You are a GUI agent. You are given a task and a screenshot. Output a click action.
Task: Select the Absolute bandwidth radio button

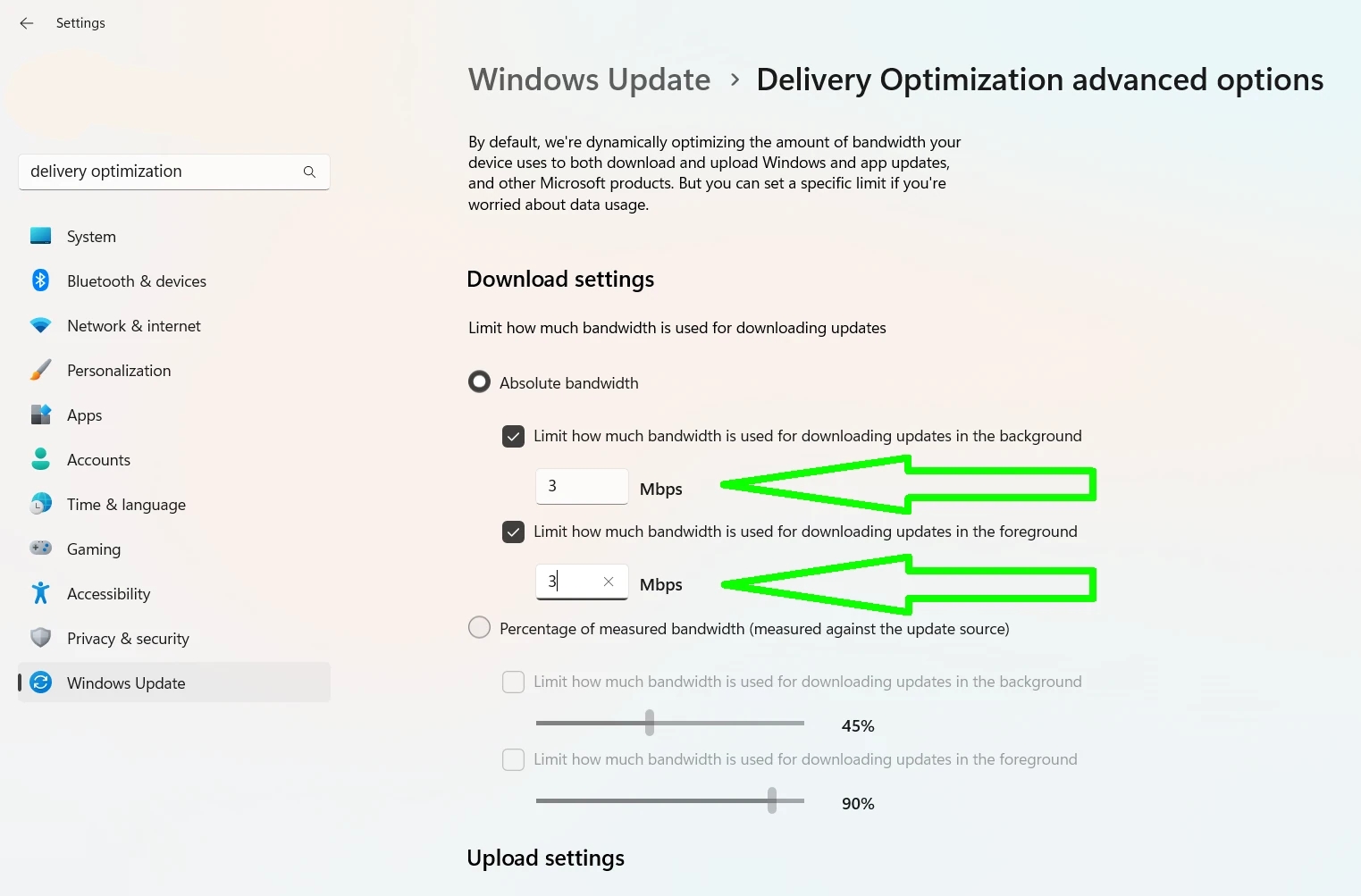(480, 382)
